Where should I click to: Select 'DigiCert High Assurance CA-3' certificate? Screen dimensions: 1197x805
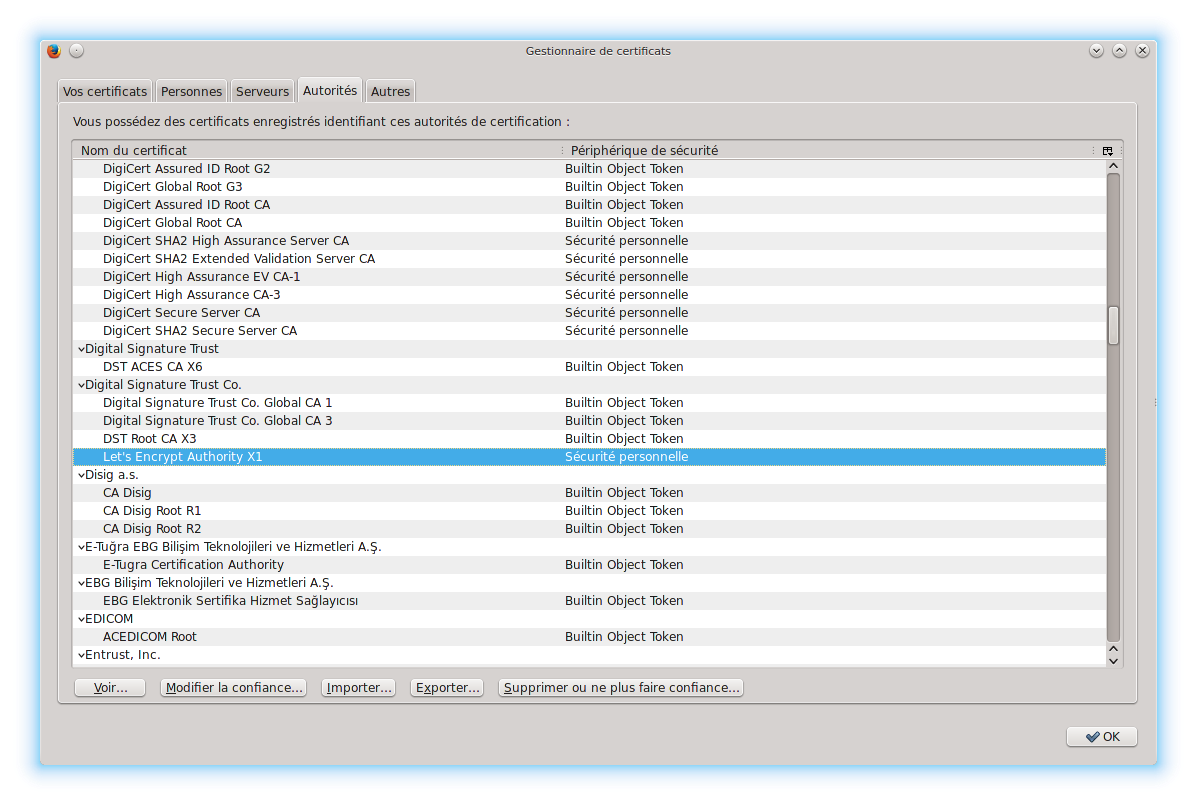[x=589, y=295]
